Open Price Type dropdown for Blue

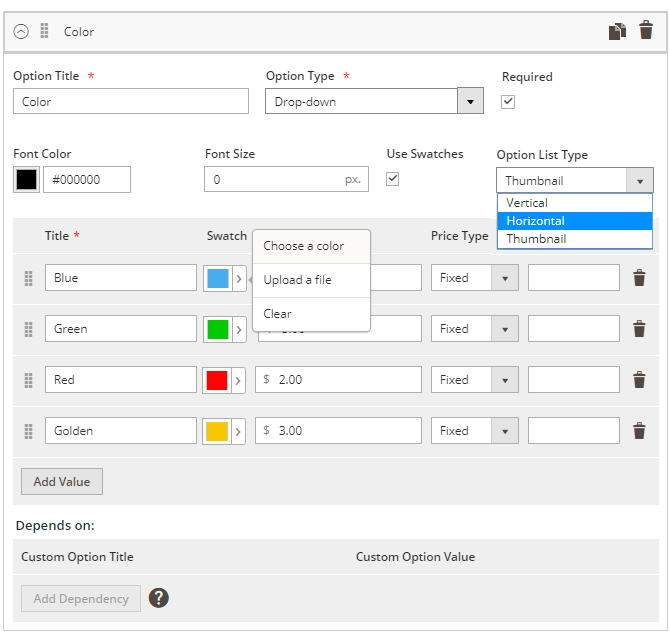point(475,278)
